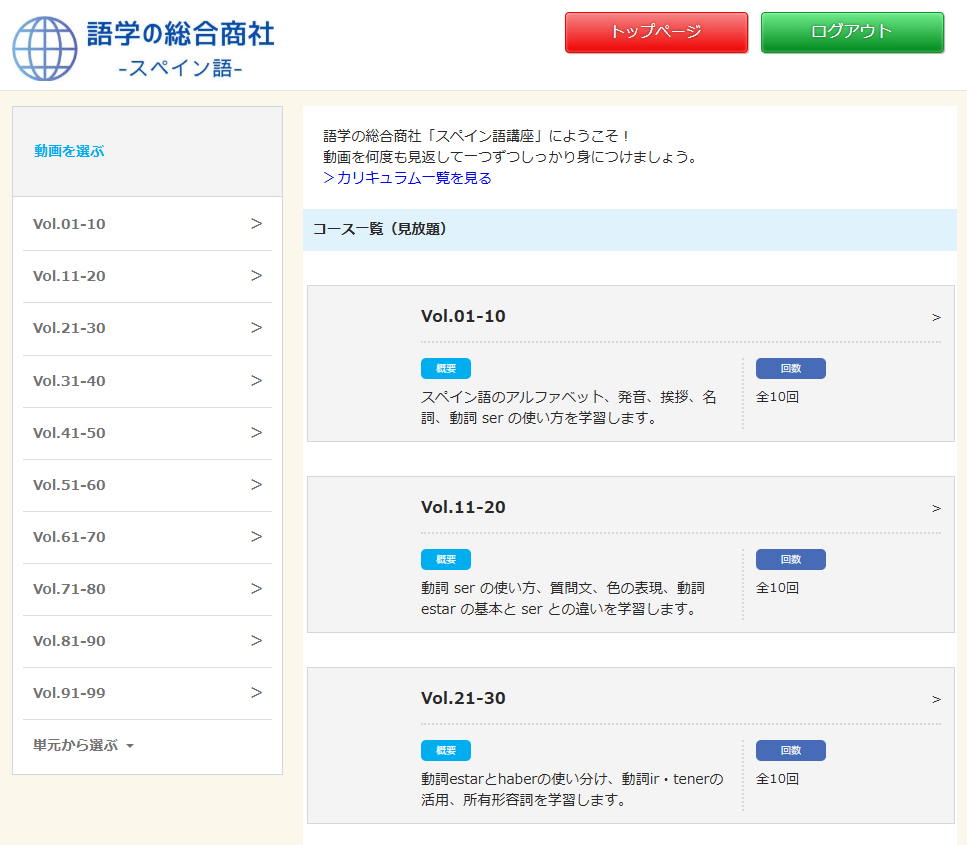The image size is (967, 845).
Task: Click the arrow beside sidebar Vol.91-99
Action: [x=256, y=692]
